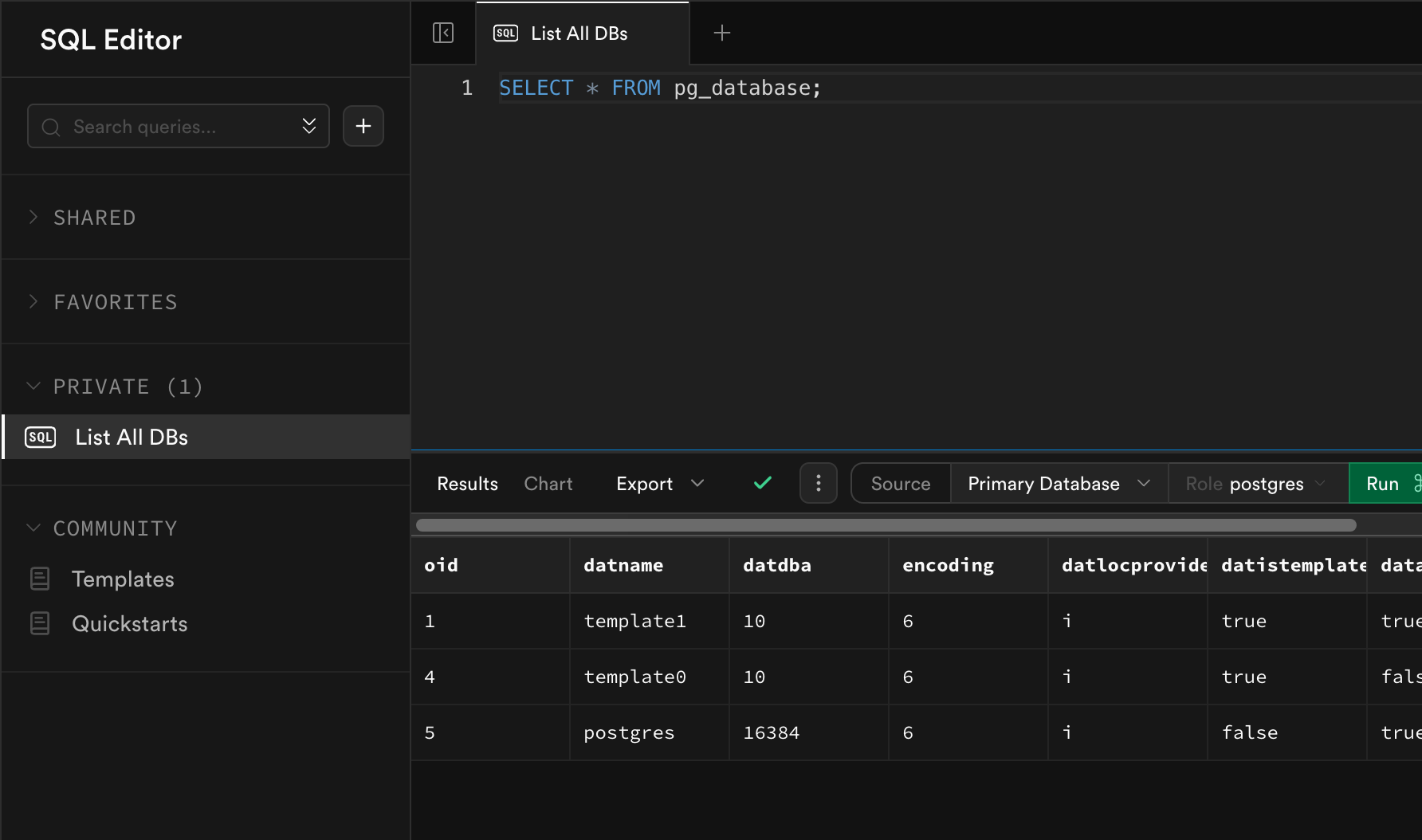The width and height of the screenshot is (1422, 840).
Task: Click the green success checkmark
Action: 763,483
